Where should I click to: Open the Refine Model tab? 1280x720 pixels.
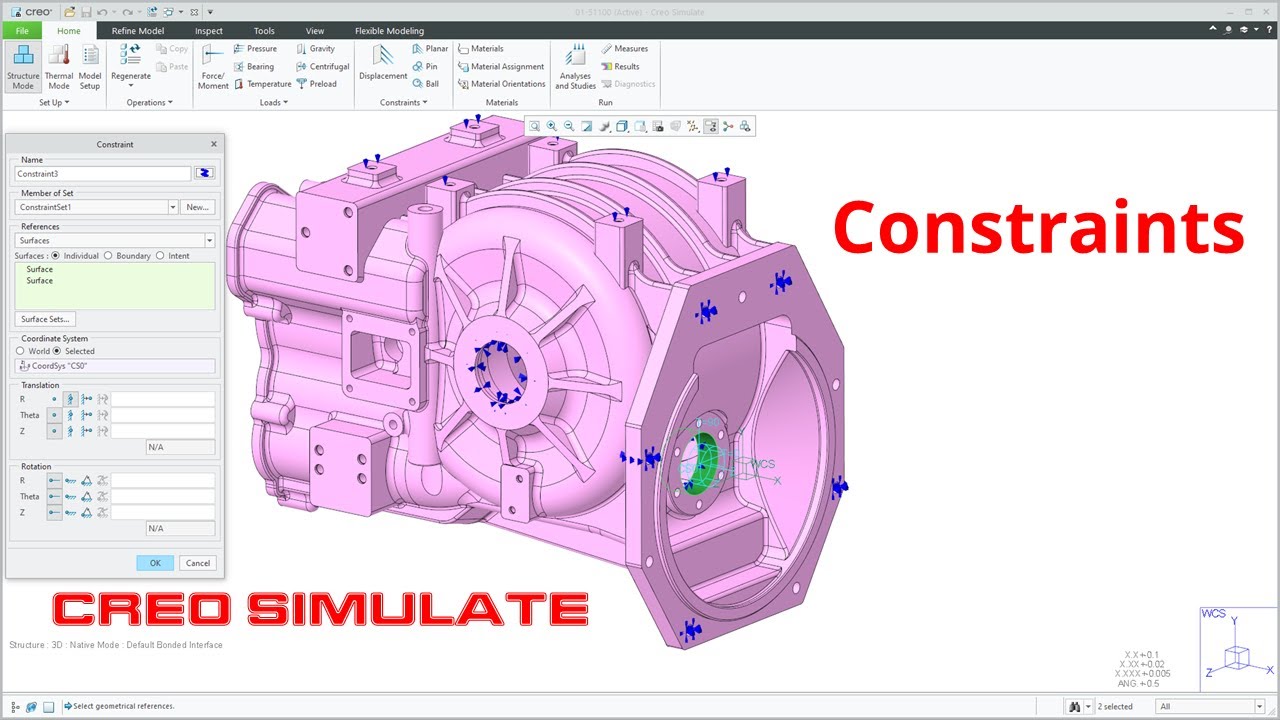pyautogui.click(x=138, y=30)
